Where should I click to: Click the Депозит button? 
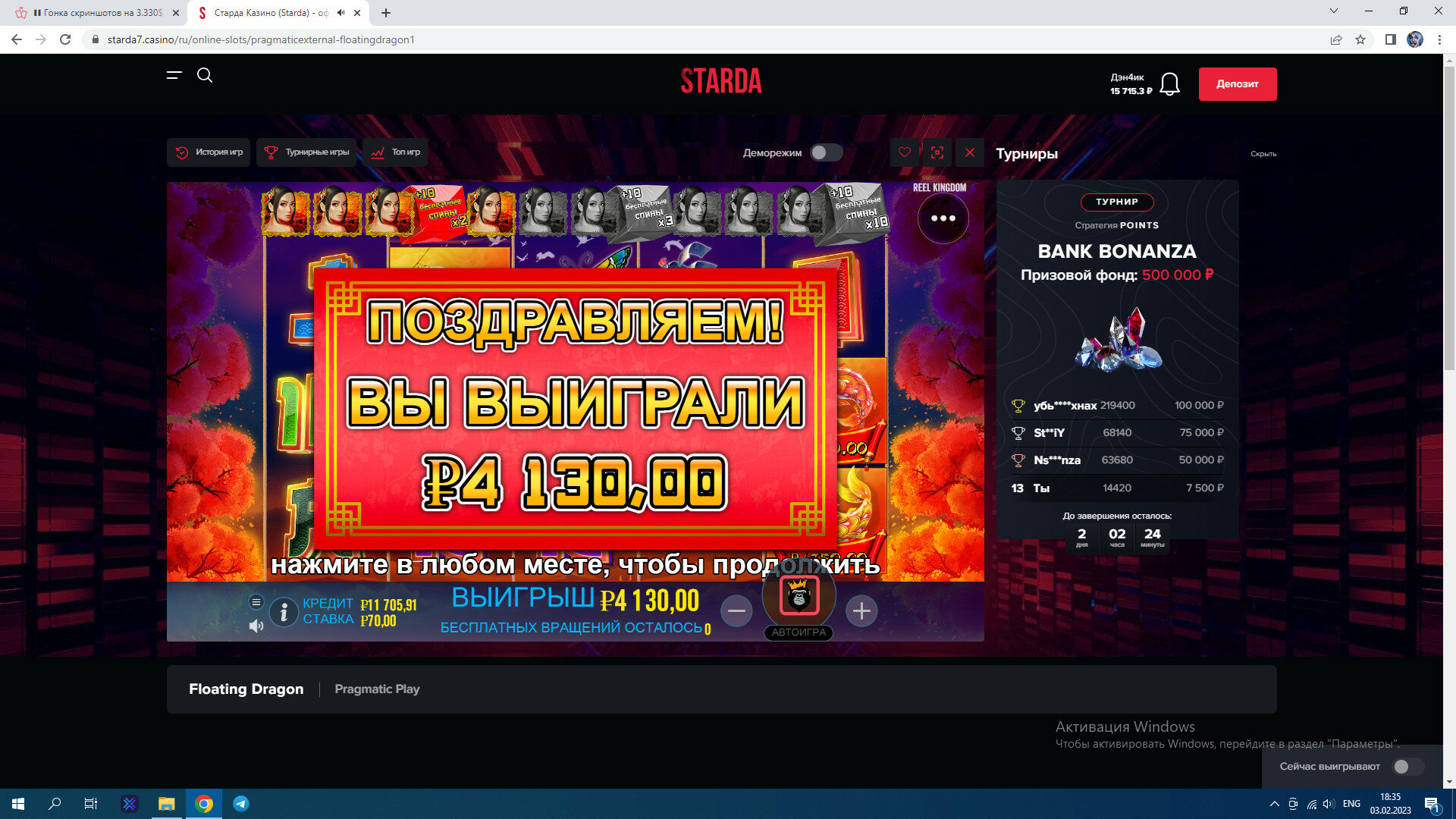pyautogui.click(x=1237, y=84)
